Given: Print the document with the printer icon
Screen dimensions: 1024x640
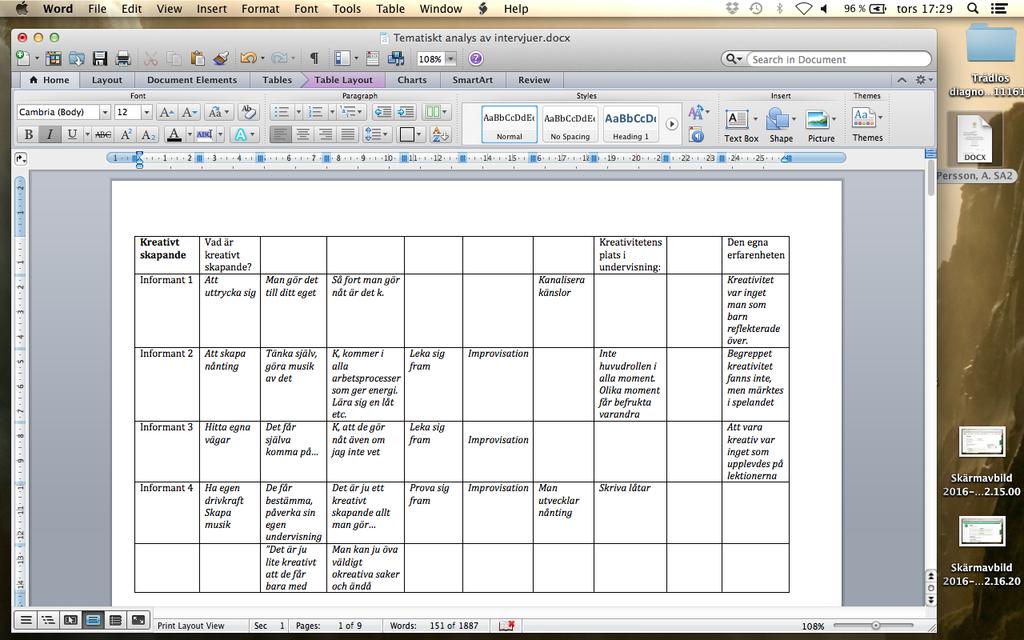Looking at the screenshot, I should [123, 59].
